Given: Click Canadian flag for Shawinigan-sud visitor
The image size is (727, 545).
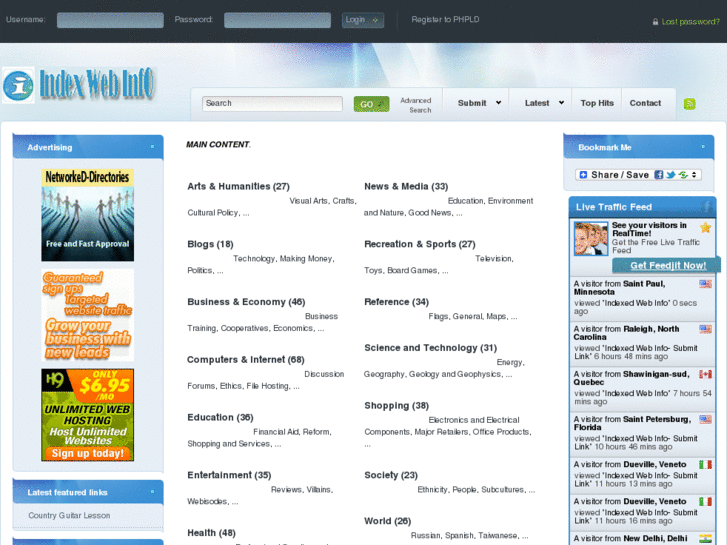Looking at the screenshot, I should [705, 374].
